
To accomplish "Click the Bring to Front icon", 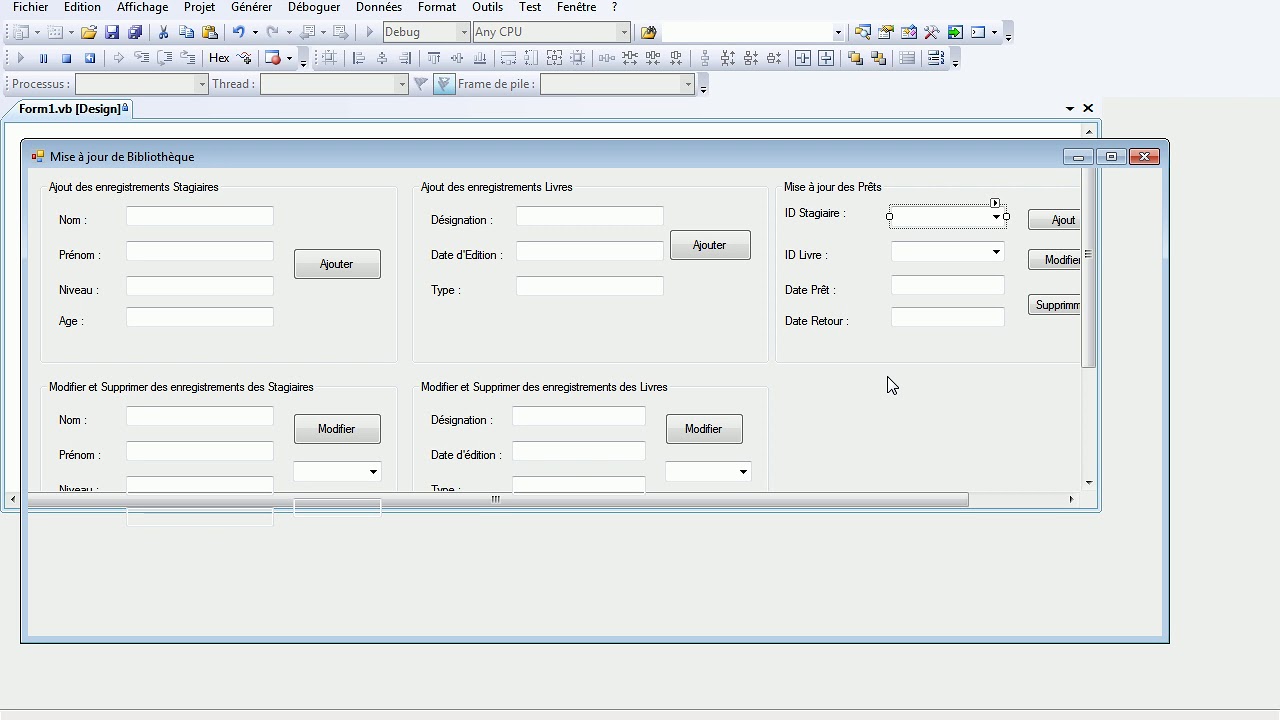I will (x=855, y=58).
